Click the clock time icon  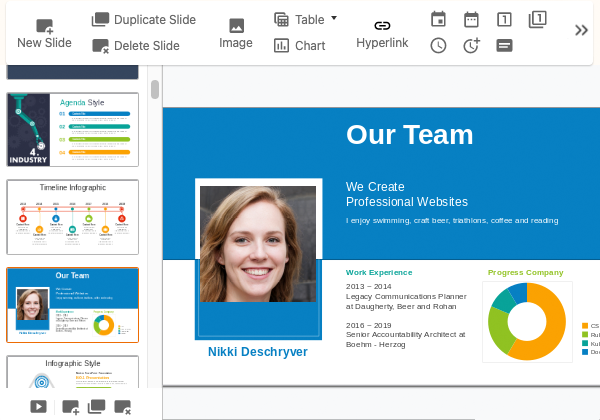pos(438,45)
